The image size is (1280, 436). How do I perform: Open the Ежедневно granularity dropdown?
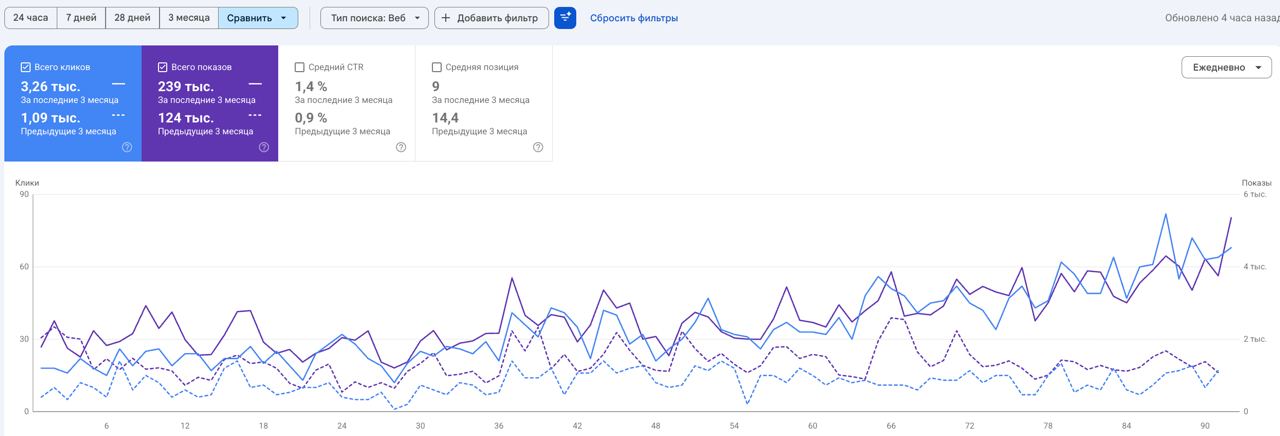click(x=1226, y=67)
